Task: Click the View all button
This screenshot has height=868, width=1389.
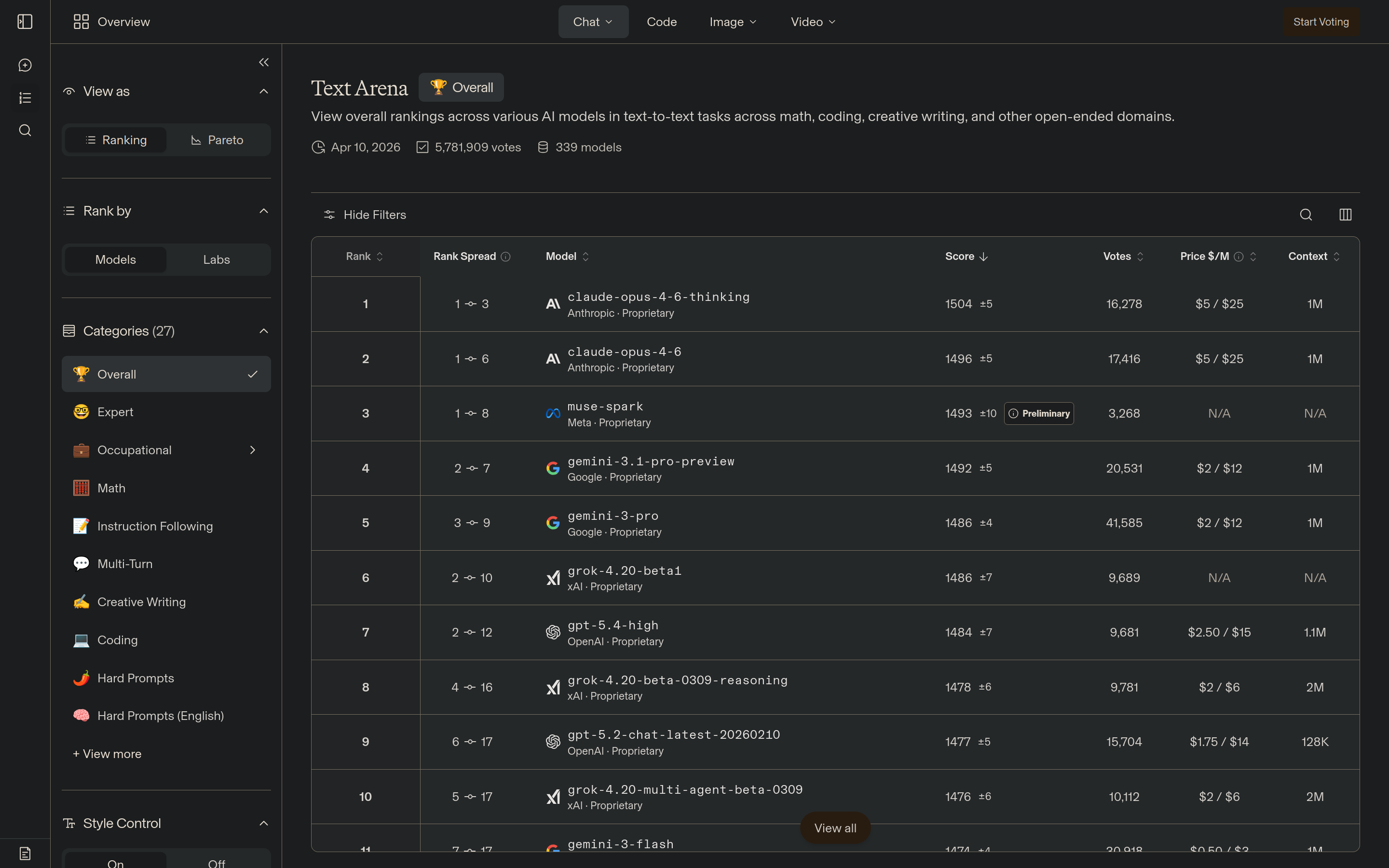Action: [x=835, y=828]
